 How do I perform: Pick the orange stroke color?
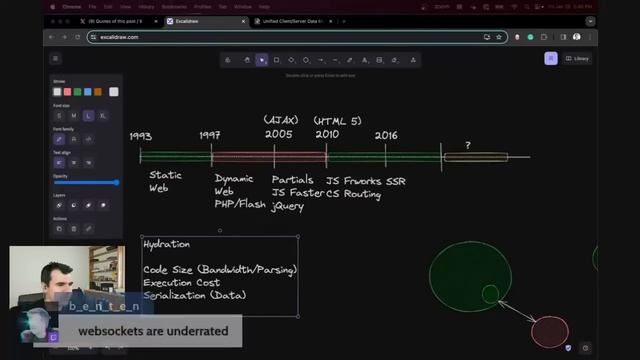point(98,92)
